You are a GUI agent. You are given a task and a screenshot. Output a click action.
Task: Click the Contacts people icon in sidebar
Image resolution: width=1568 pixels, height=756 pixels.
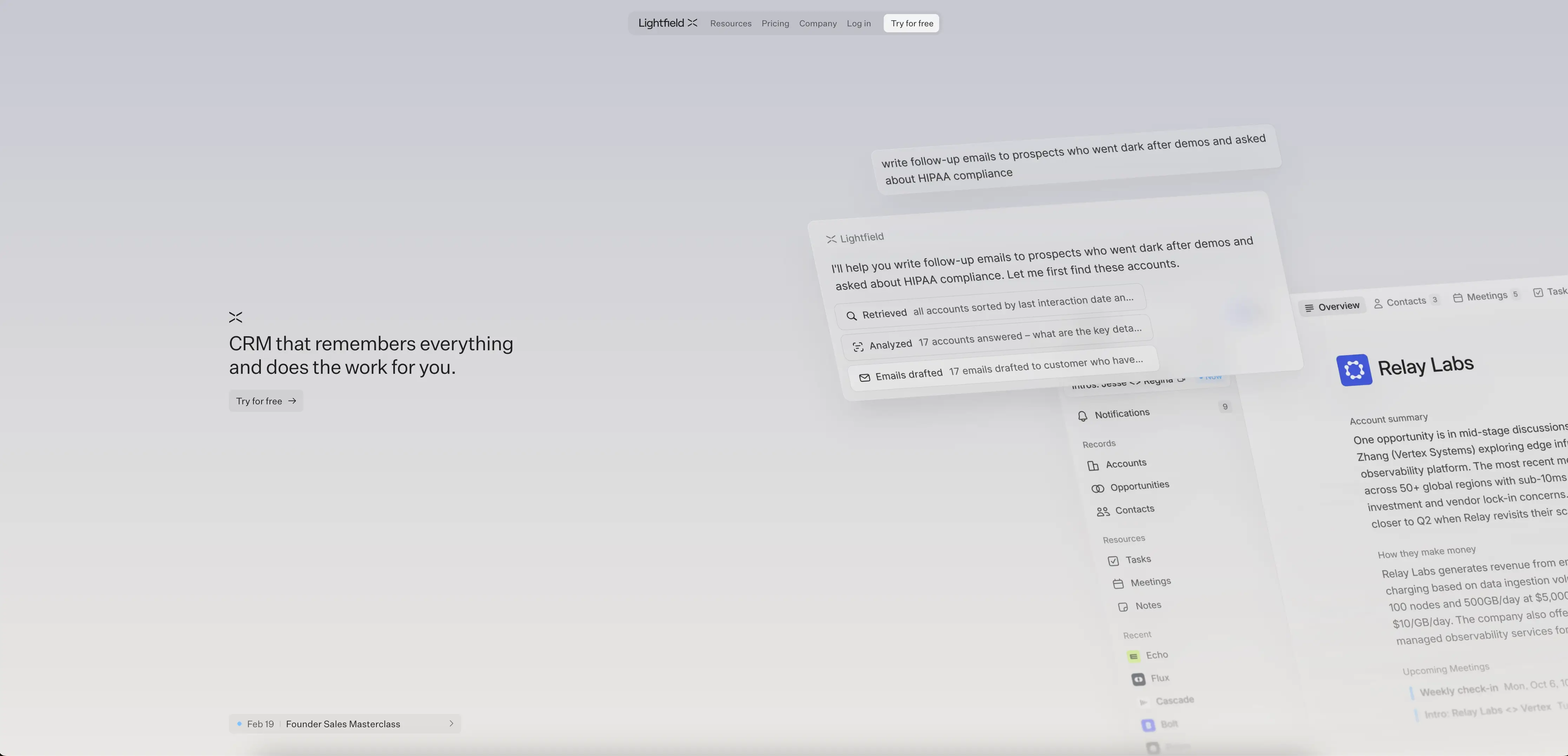(x=1103, y=512)
